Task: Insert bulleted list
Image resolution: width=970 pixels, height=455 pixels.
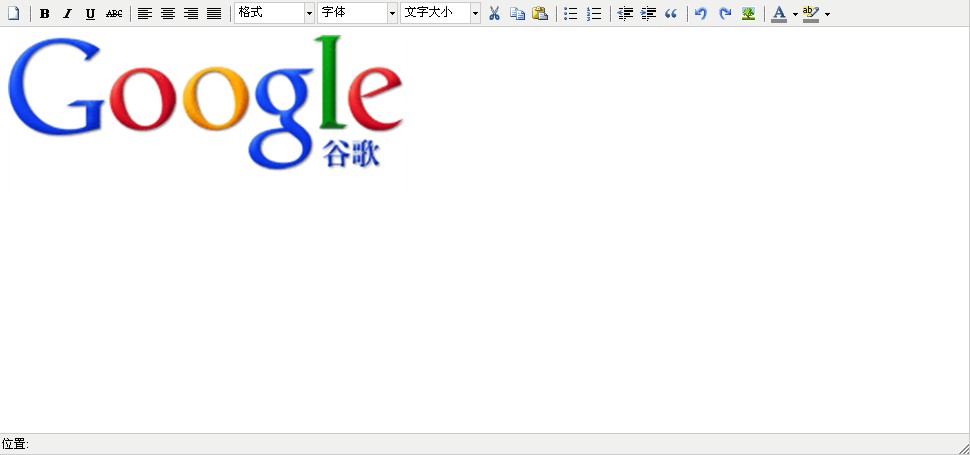Action: point(571,13)
